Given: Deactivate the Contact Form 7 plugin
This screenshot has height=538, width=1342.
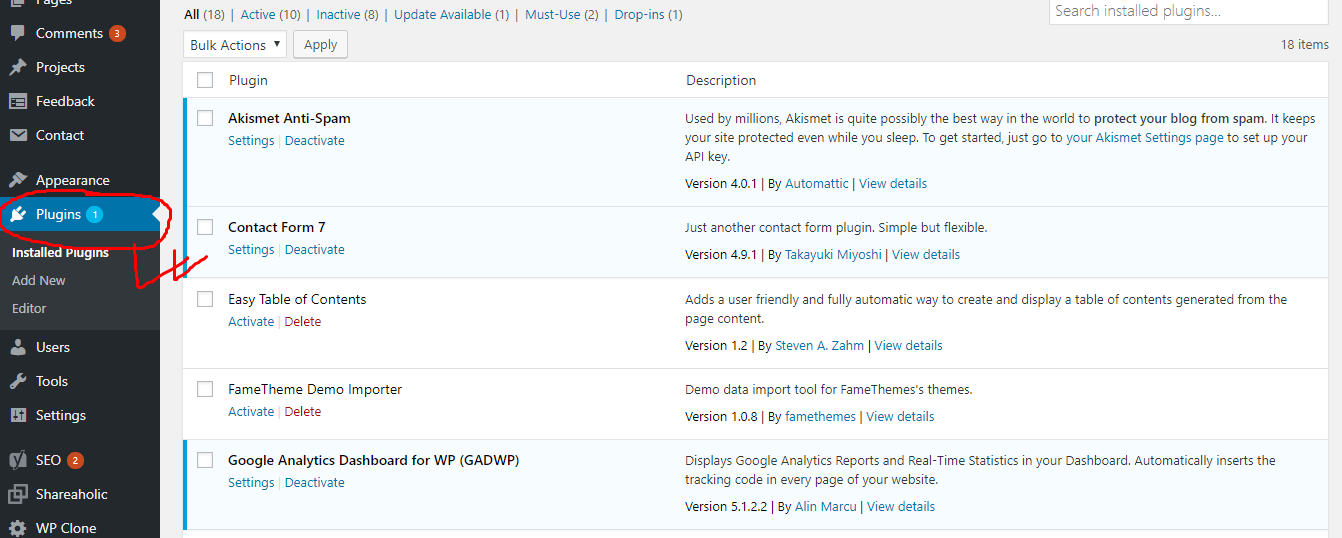Looking at the screenshot, I should coord(315,250).
